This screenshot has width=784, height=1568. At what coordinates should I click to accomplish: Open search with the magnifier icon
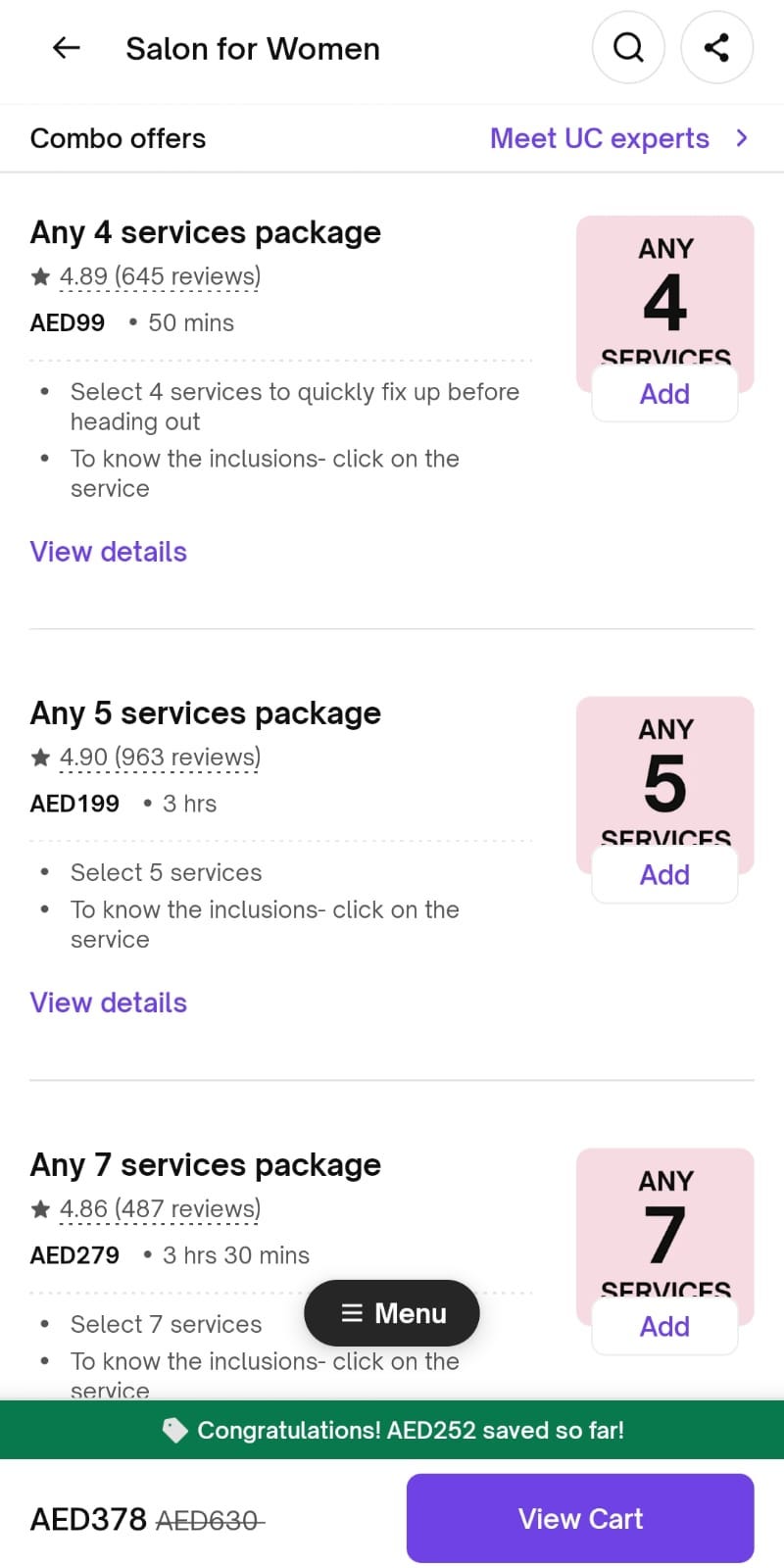point(628,47)
